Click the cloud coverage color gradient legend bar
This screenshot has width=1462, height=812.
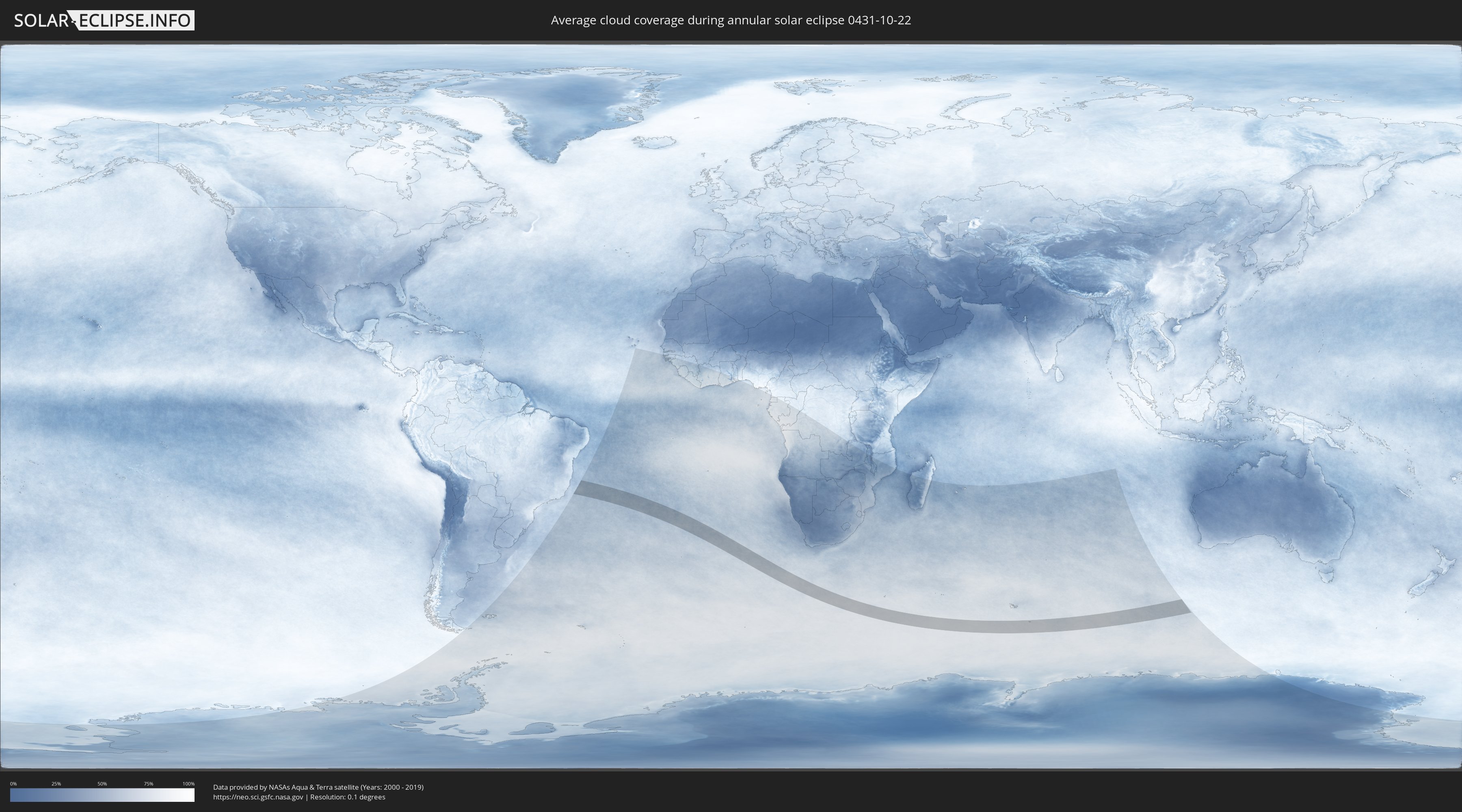tap(102, 795)
